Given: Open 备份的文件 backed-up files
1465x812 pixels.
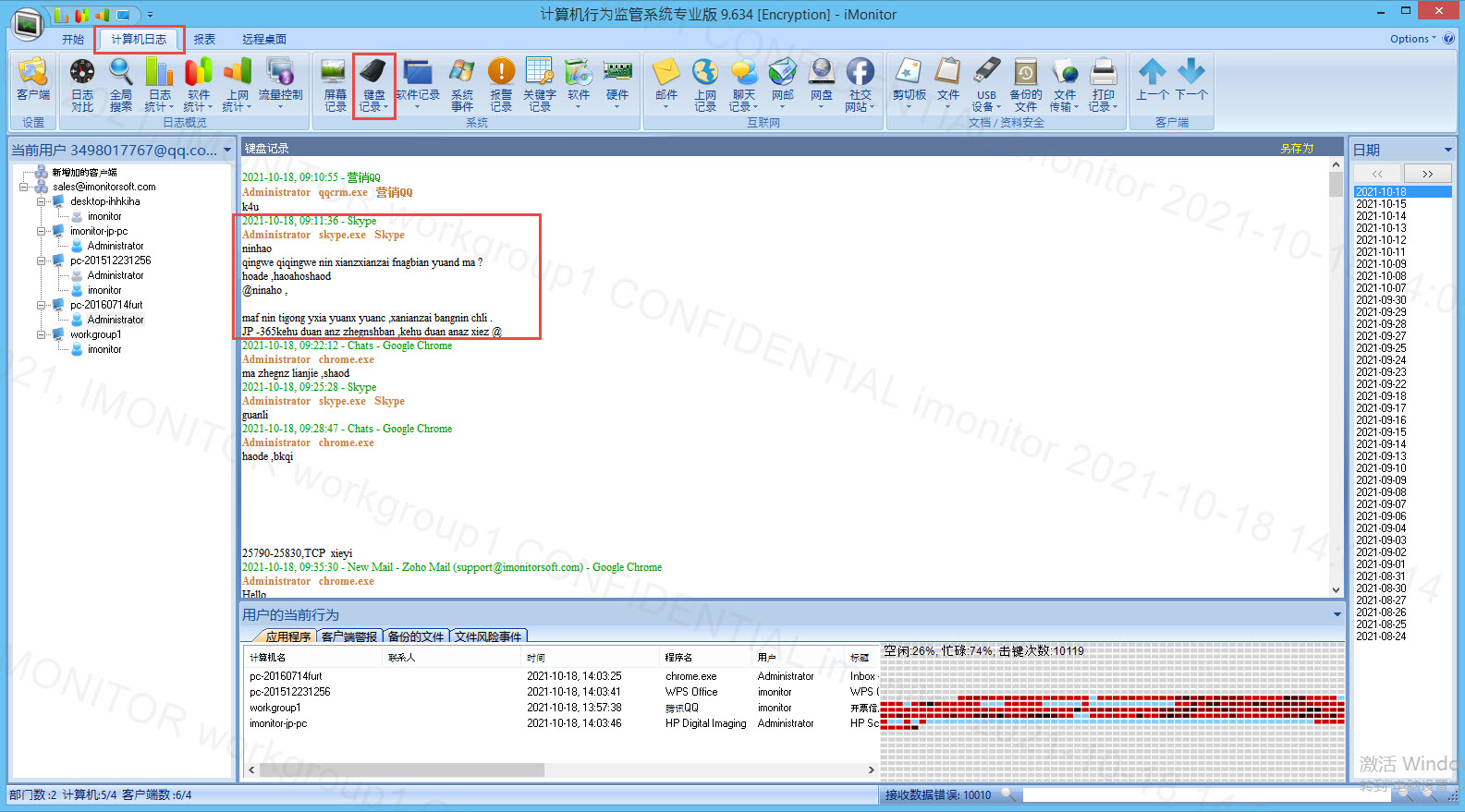Looking at the screenshot, I should (1025, 85).
